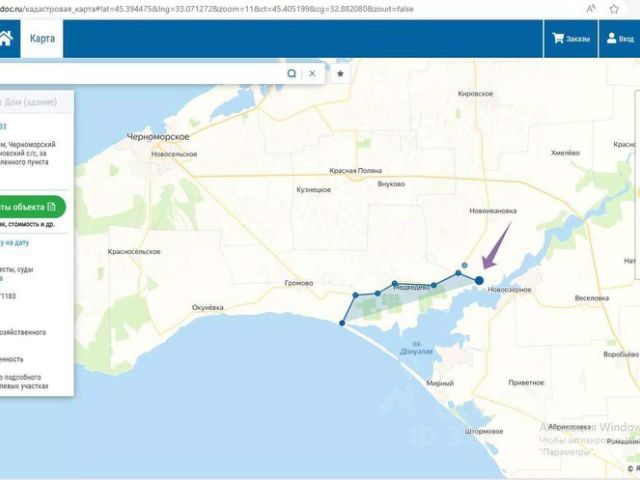Click the Черноморское label on map

point(158,137)
